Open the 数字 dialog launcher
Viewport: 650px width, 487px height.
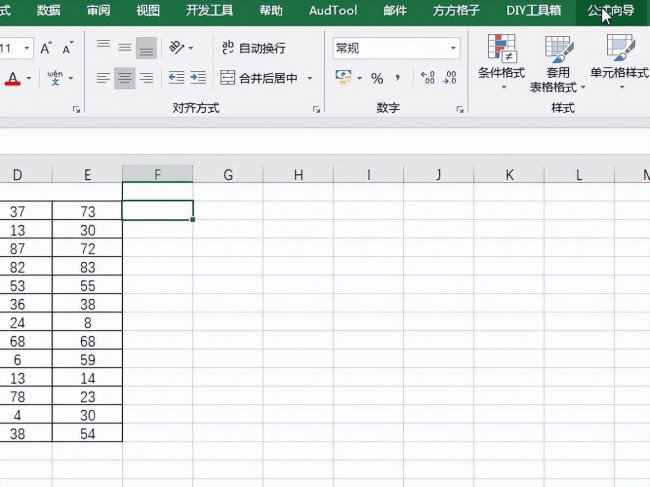460,109
